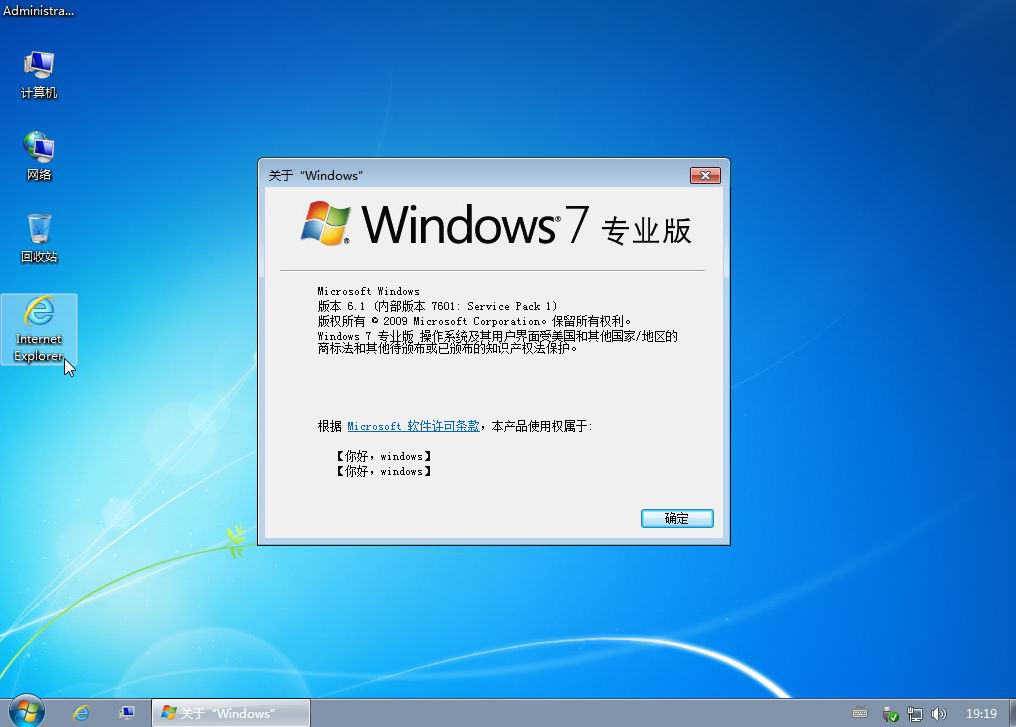Select the Internet Explorer desktop shortcut
This screenshot has width=1016, height=727.
[x=39, y=329]
